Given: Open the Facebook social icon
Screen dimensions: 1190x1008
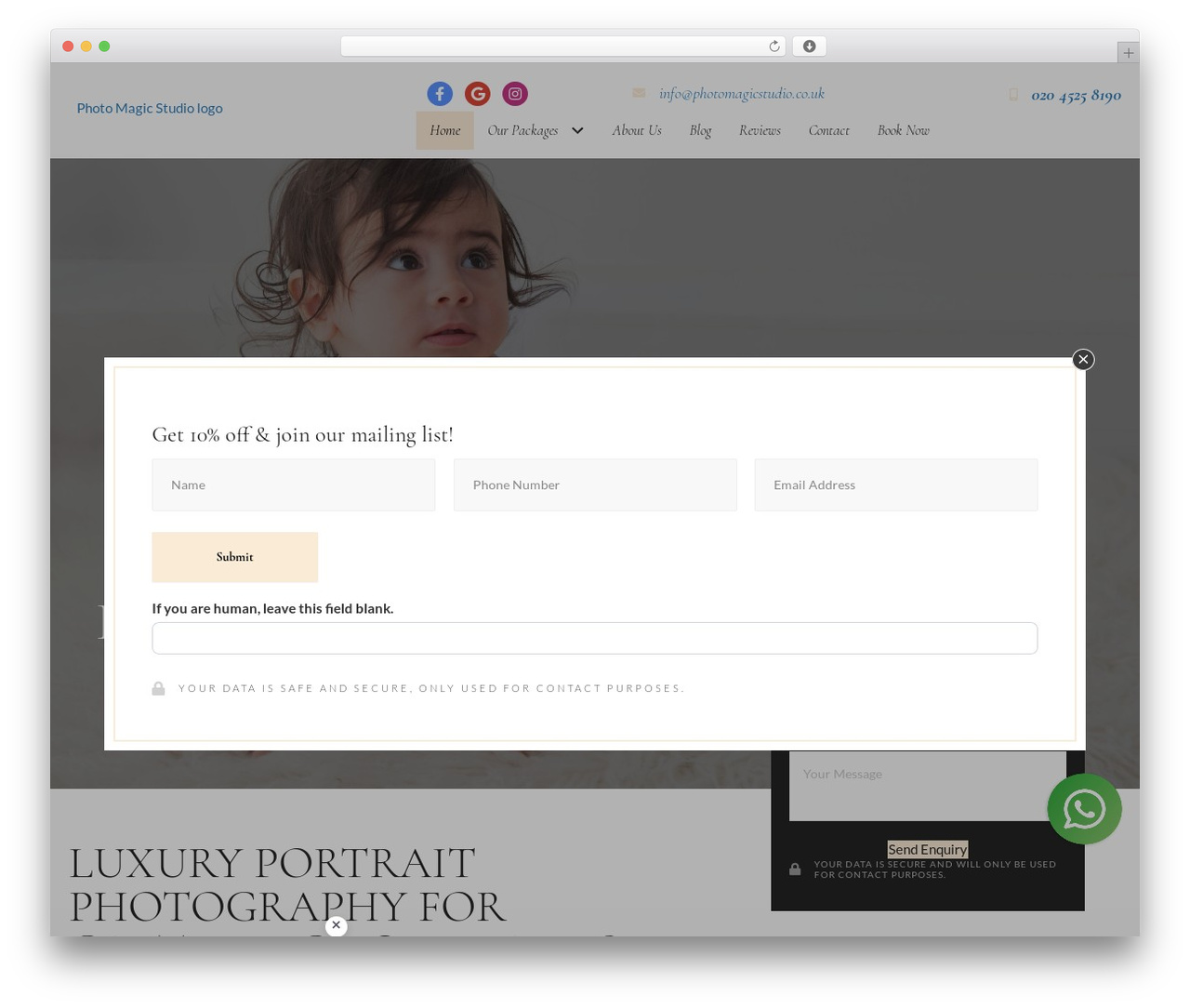Looking at the screenshot, I should (x=440, y=94).
